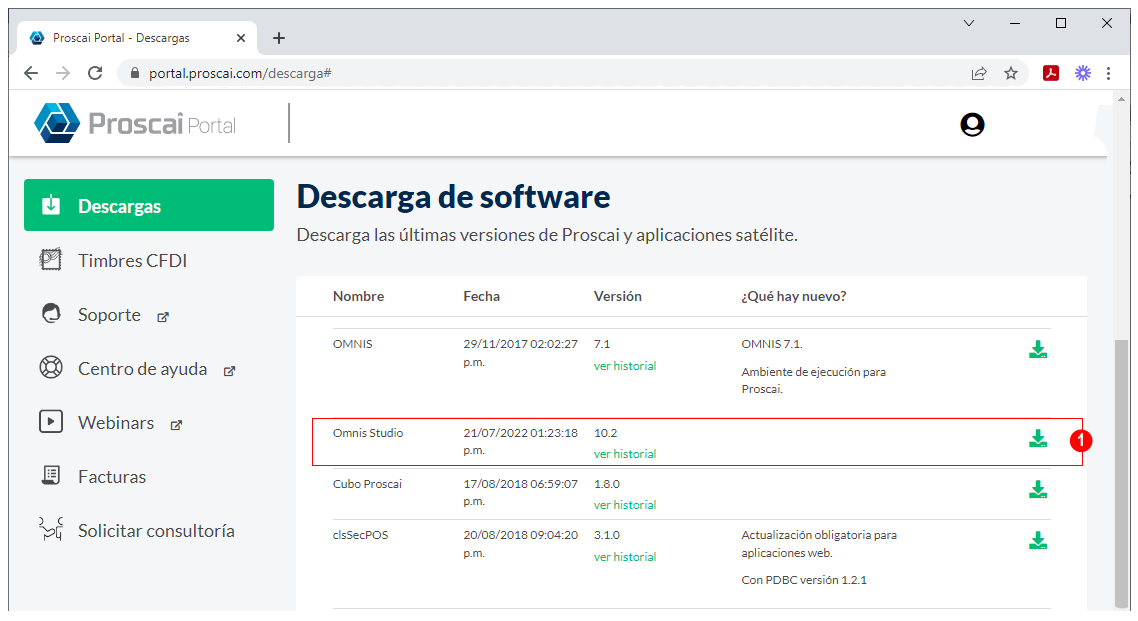
Task: Close the Proscai Portal - Descargas tab
Action: tap(241, 38)
